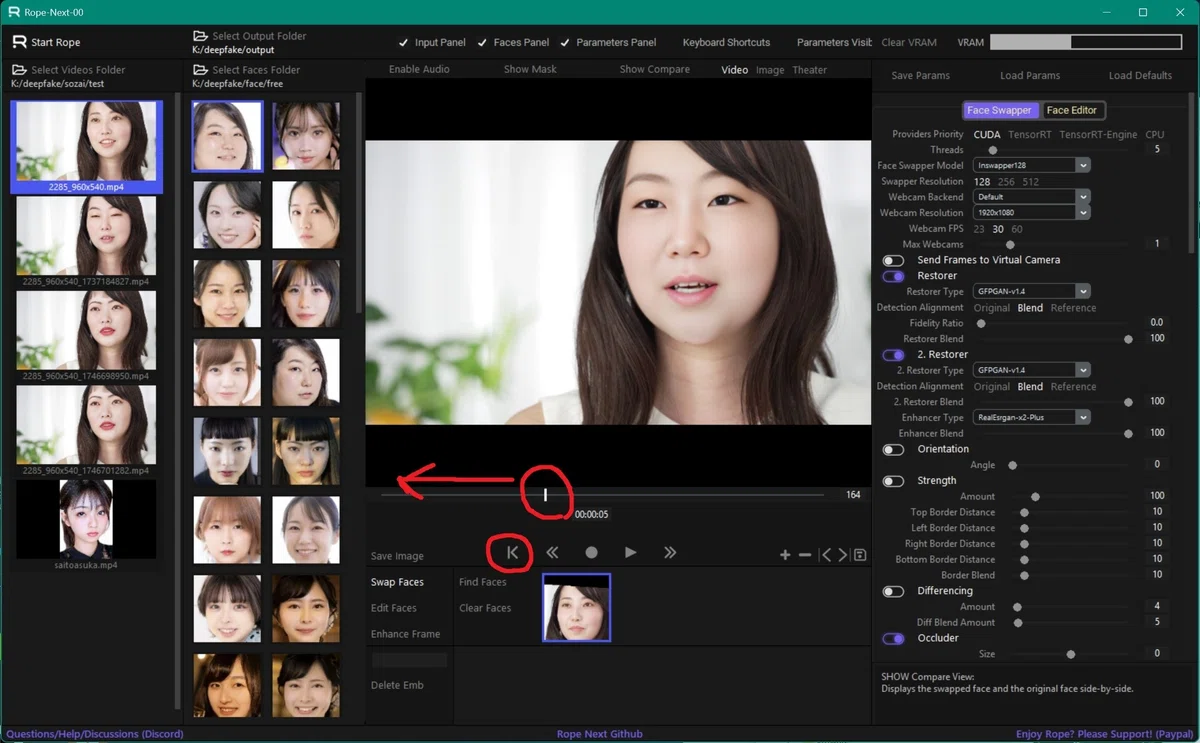Image resolution: width=1200 pixels, height=743 pixels.
Task: Uncheck the Input Panel checkbox
Action: click(x=403, y=43)
